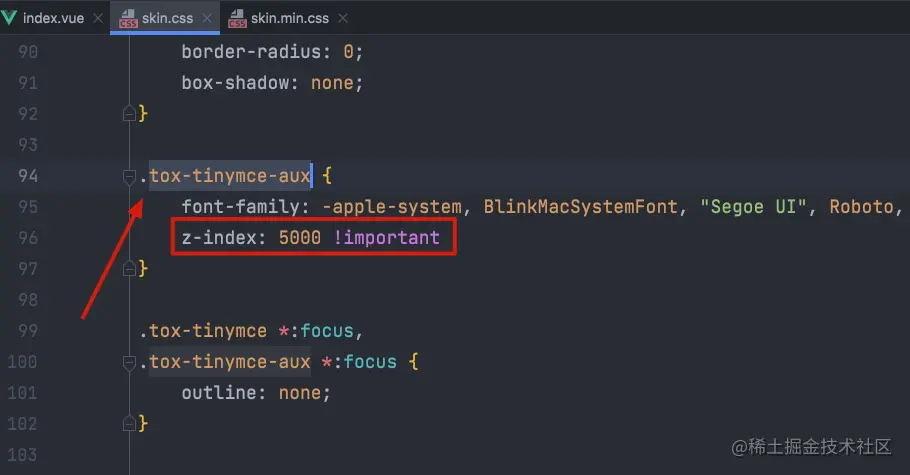The image size is (910, 475).
Task: Click the :focus pseudo-class on line 100
Action: tap(364, 362)
